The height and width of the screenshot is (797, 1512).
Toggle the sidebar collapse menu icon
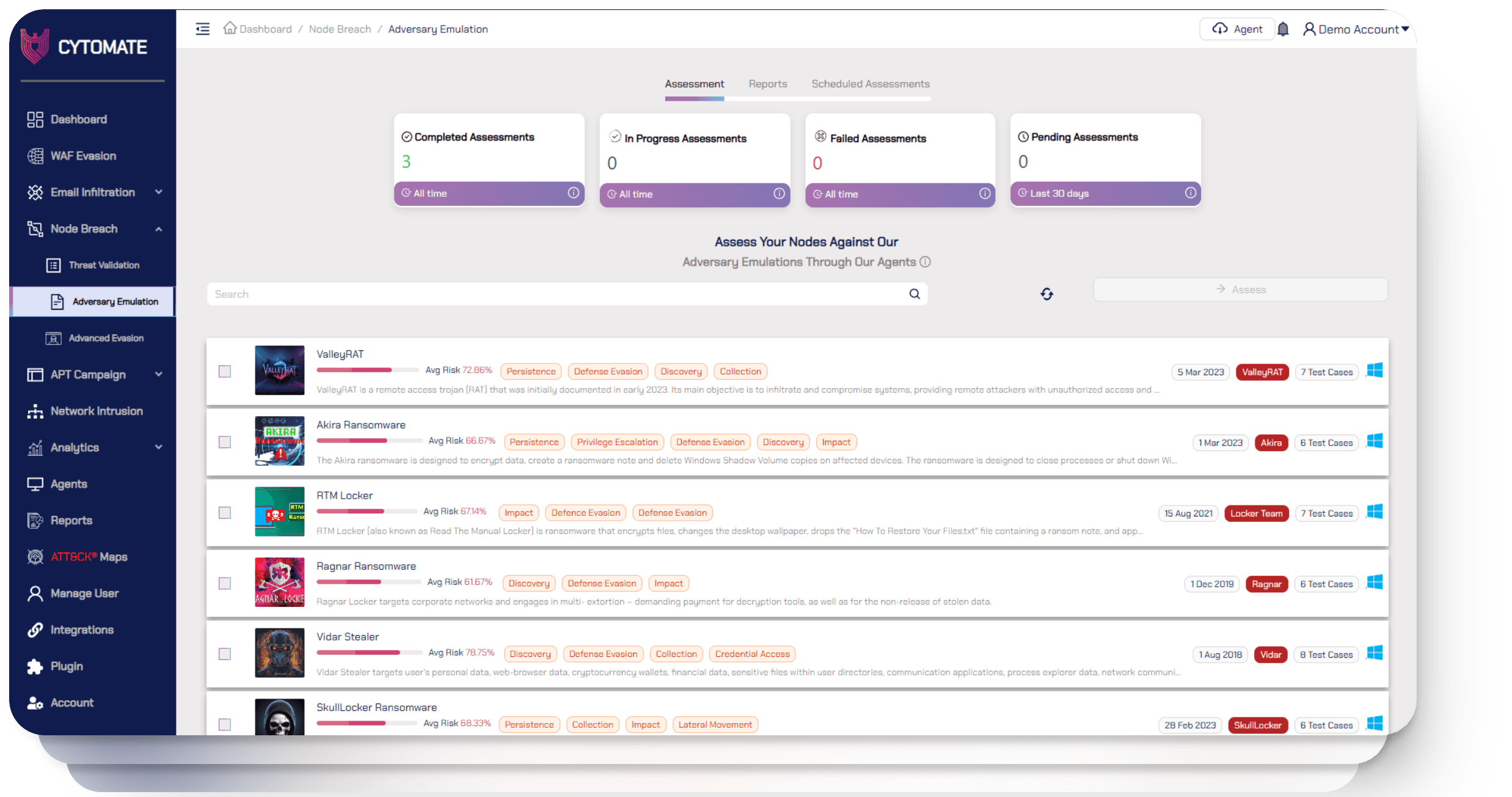pos(202,29)
